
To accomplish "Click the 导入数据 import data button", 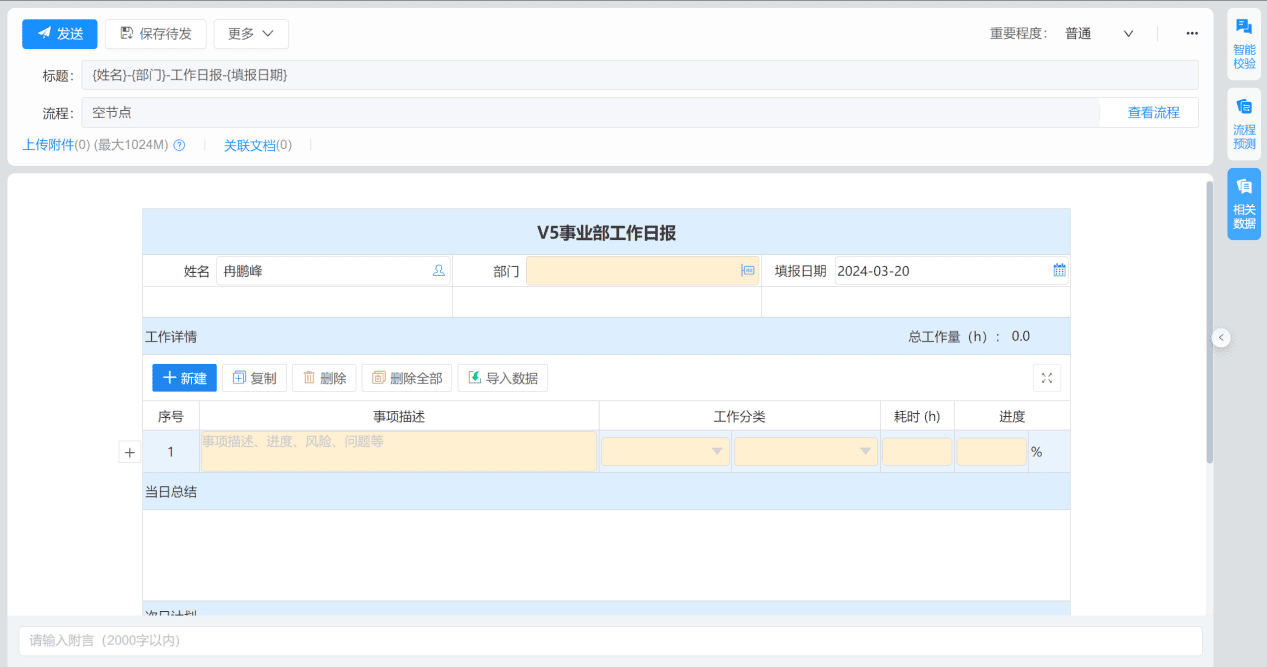I will point(503,378).
